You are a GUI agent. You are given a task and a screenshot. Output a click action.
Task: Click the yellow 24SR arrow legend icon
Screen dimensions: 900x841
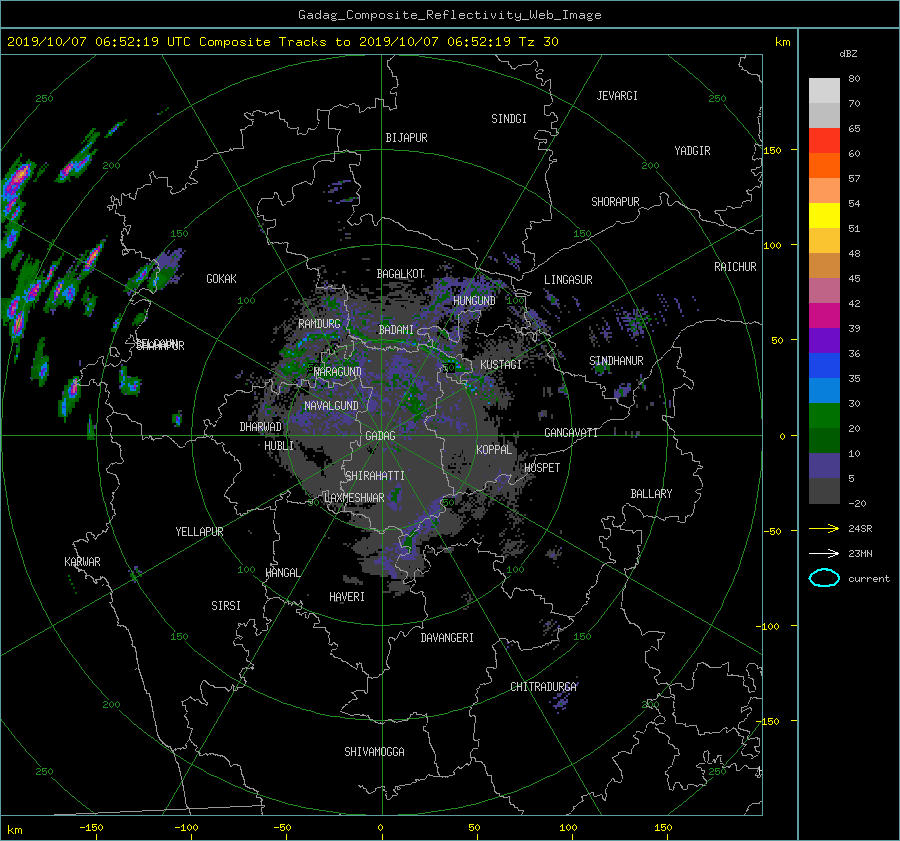(x=824, y=528)
